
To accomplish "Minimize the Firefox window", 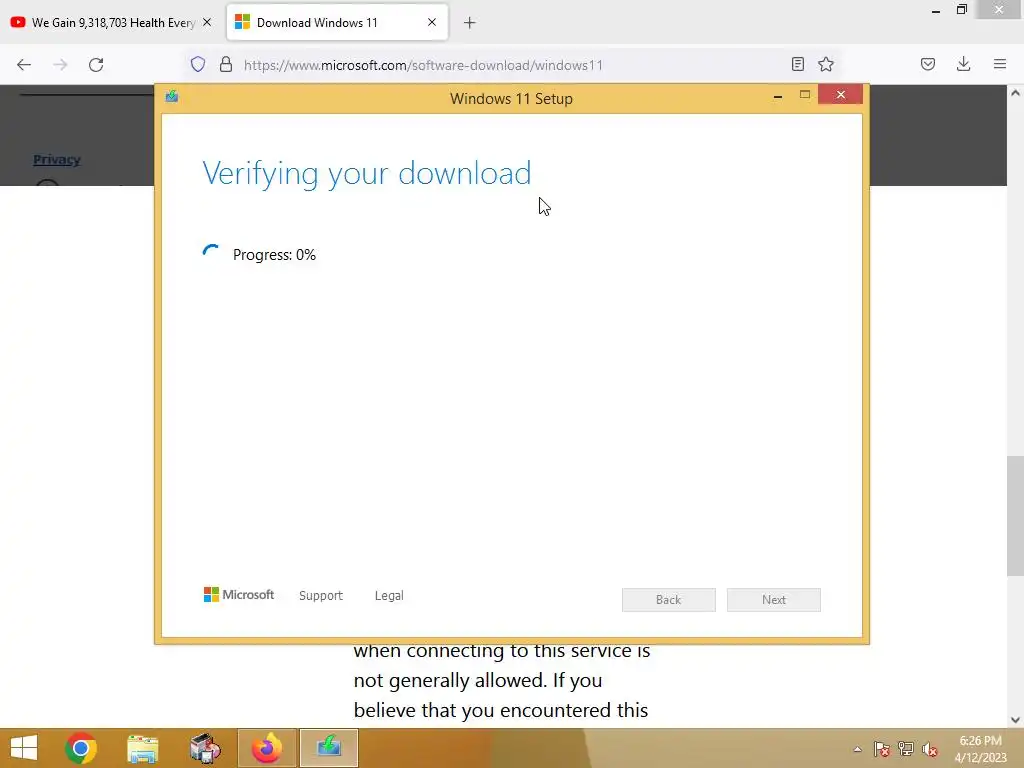I will 936,10.
